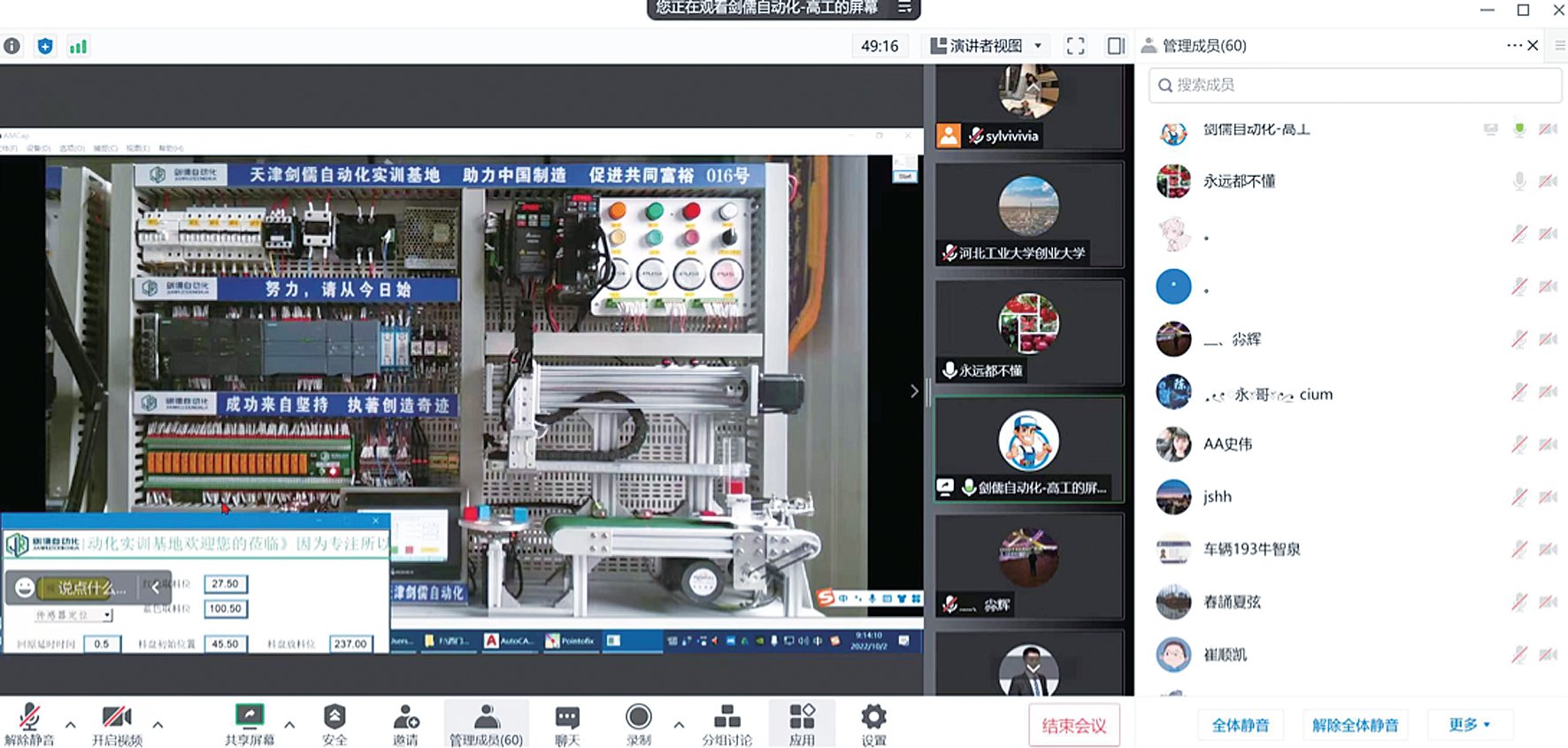1568x748 pixels.
Task: Click 崔顺凯's avatar in the member list
Action: (1173, 654)
